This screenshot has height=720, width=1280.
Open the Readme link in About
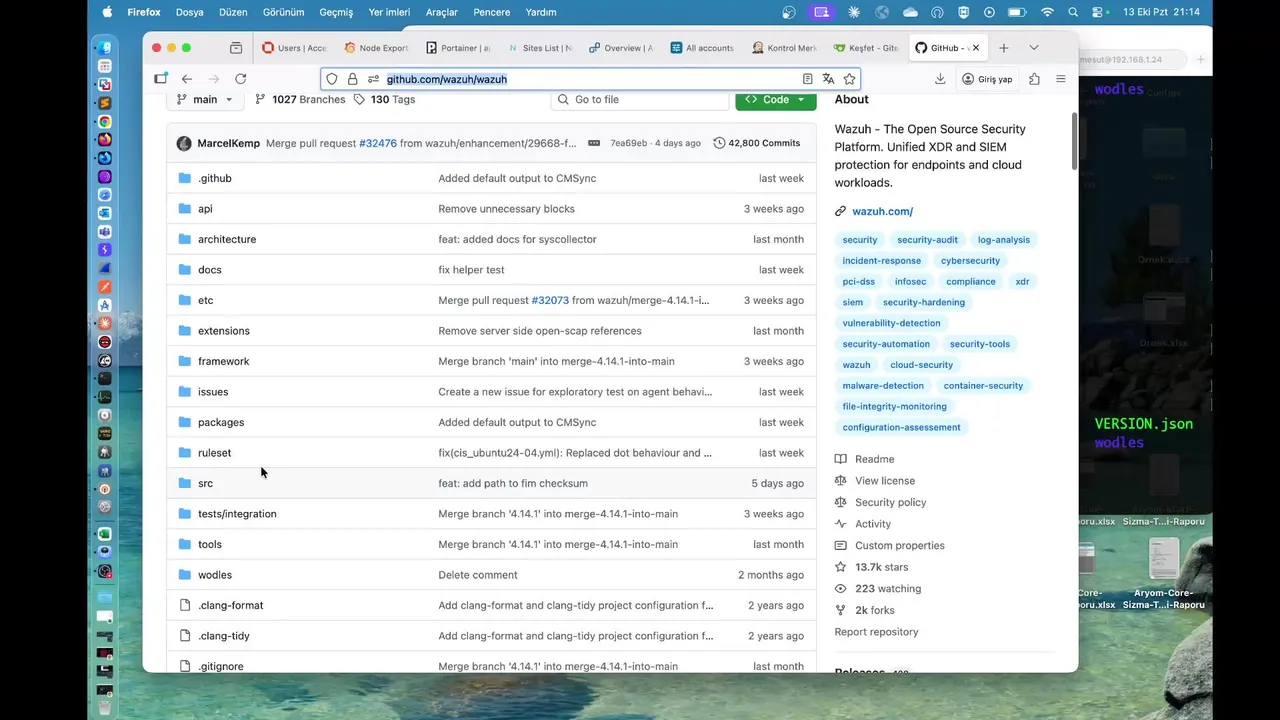pos(874,459)
